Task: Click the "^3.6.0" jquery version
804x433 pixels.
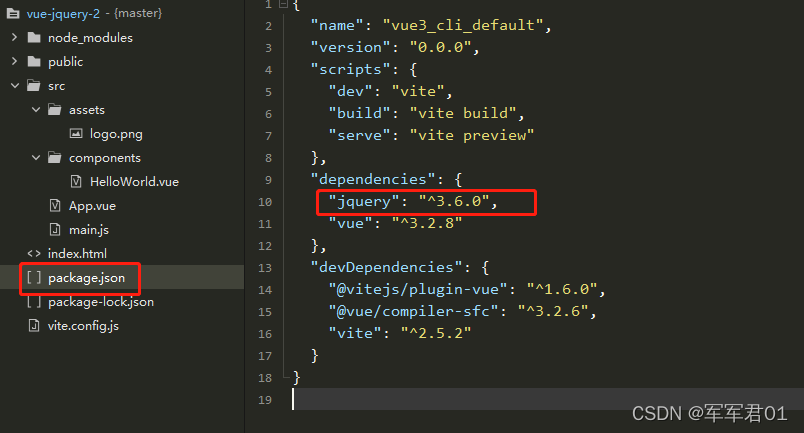Action: click(x=453, y=201)
